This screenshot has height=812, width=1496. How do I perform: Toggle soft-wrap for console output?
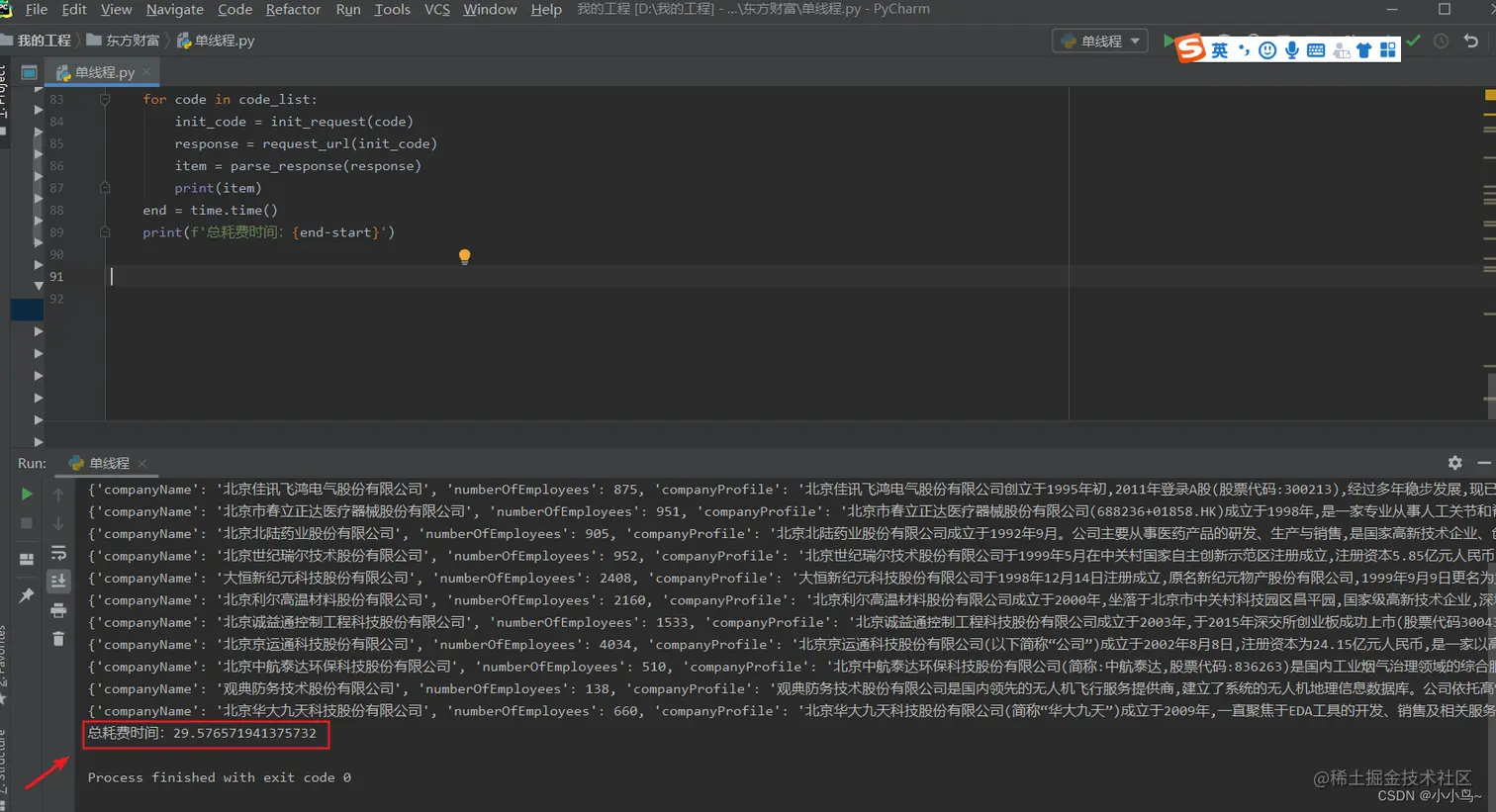pyautogui.click(x=58, y=553)
